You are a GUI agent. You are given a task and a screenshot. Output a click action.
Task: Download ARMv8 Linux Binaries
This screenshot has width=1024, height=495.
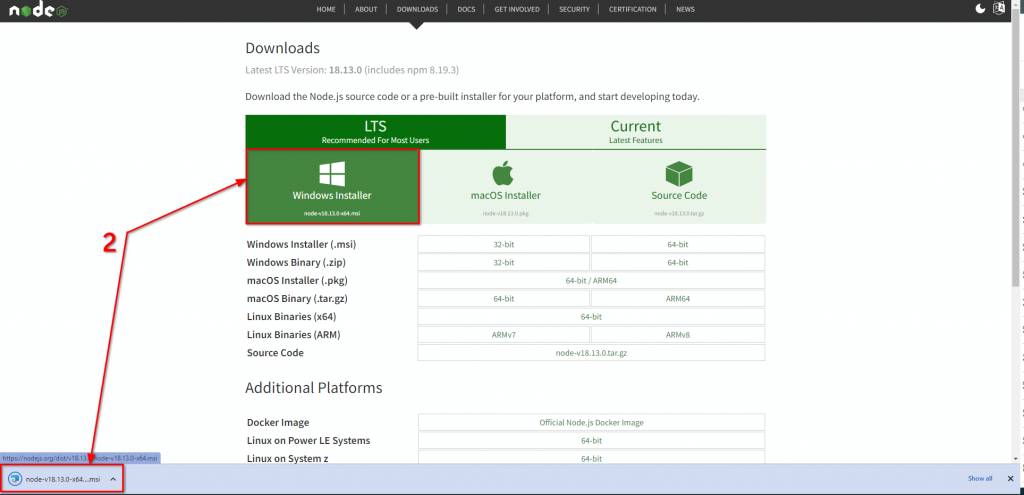point(678,335)
